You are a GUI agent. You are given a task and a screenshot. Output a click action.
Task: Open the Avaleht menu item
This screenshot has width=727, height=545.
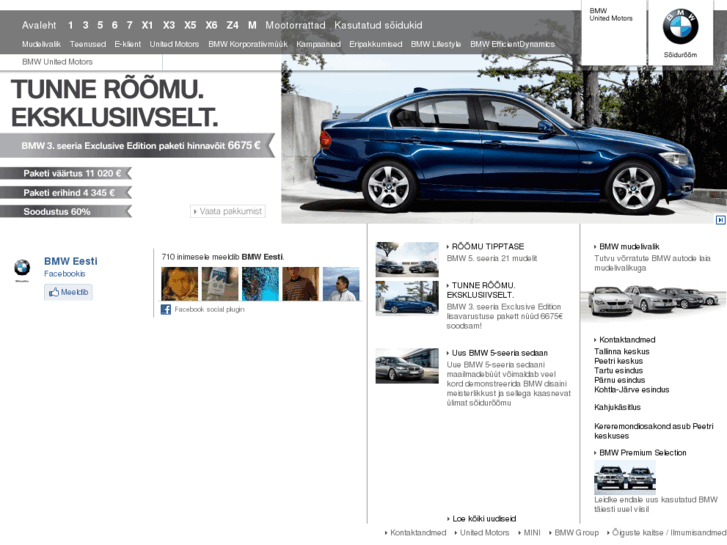pos(39,25)
